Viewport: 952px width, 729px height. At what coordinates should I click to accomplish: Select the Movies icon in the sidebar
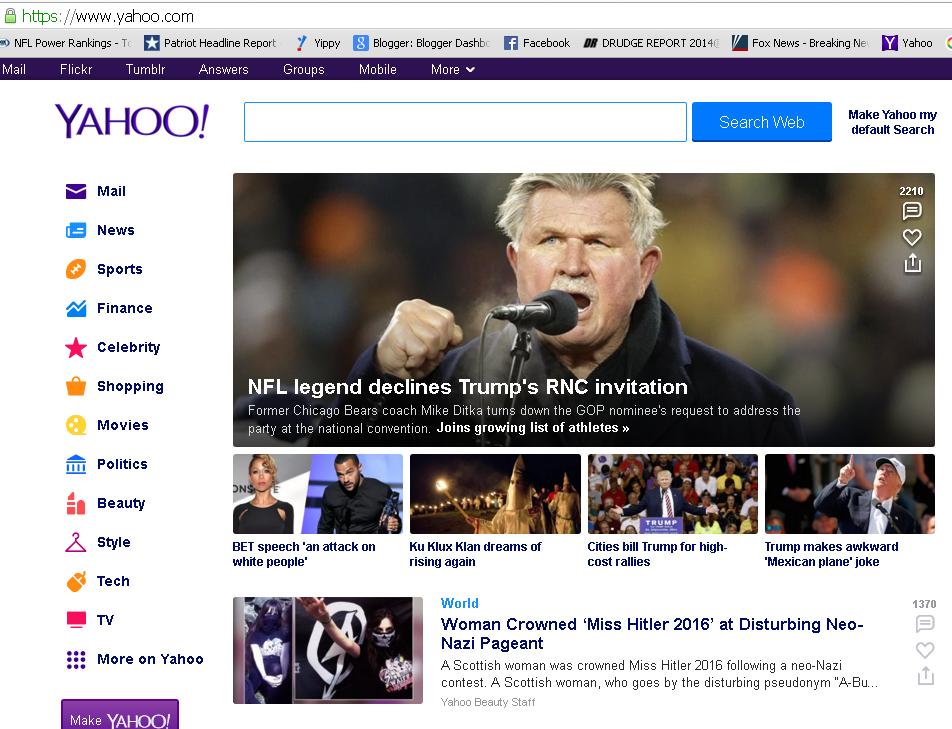[x=77, y=425]
